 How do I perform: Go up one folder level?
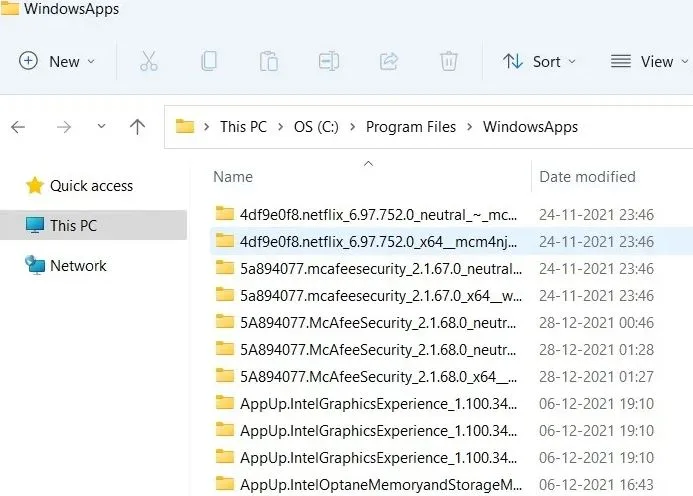tap(137, 127)
